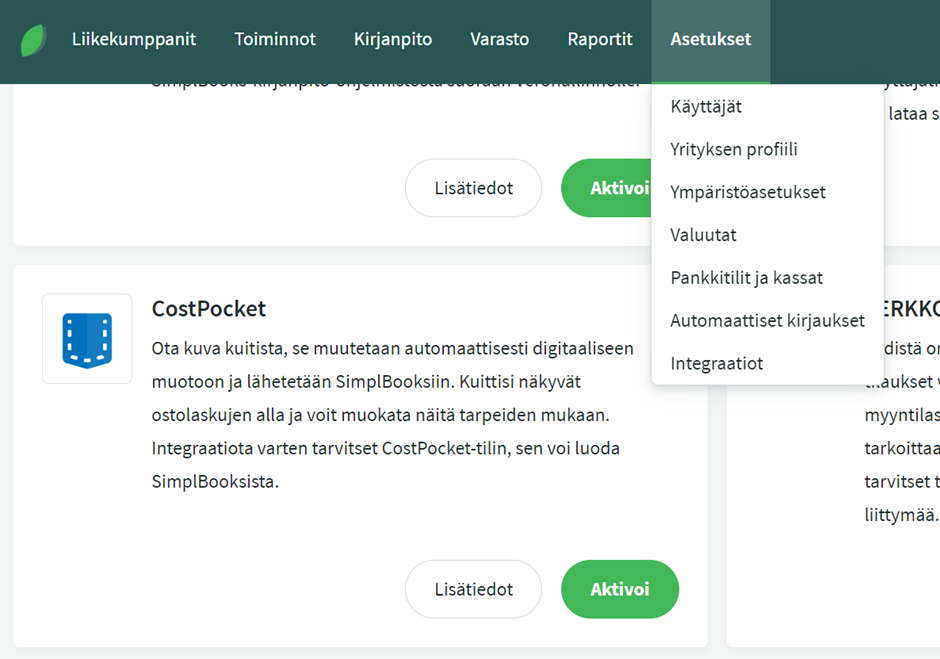
Task: Click the text line starting 'Ota kuva kuitista'
Action: (393, 348)
